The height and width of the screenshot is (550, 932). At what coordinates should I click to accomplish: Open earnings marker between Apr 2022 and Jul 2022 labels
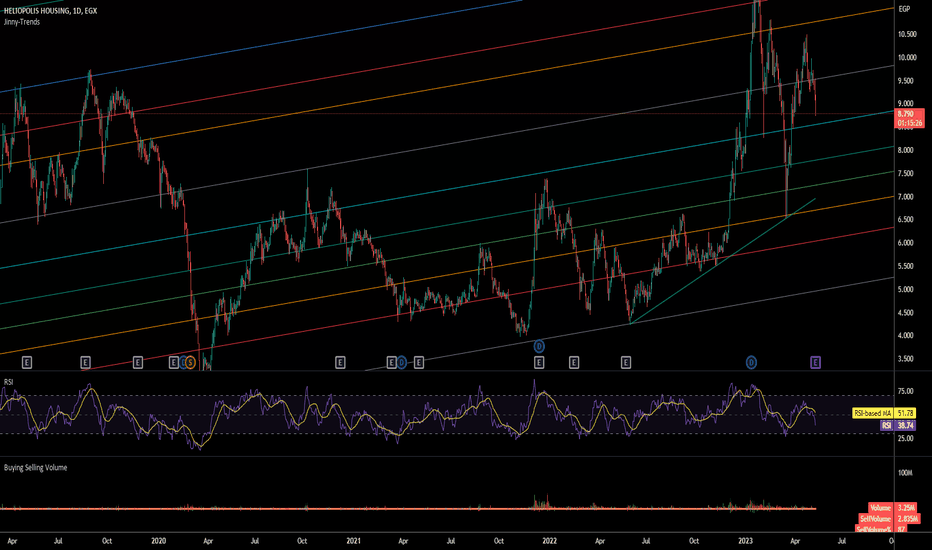point(626,362)
